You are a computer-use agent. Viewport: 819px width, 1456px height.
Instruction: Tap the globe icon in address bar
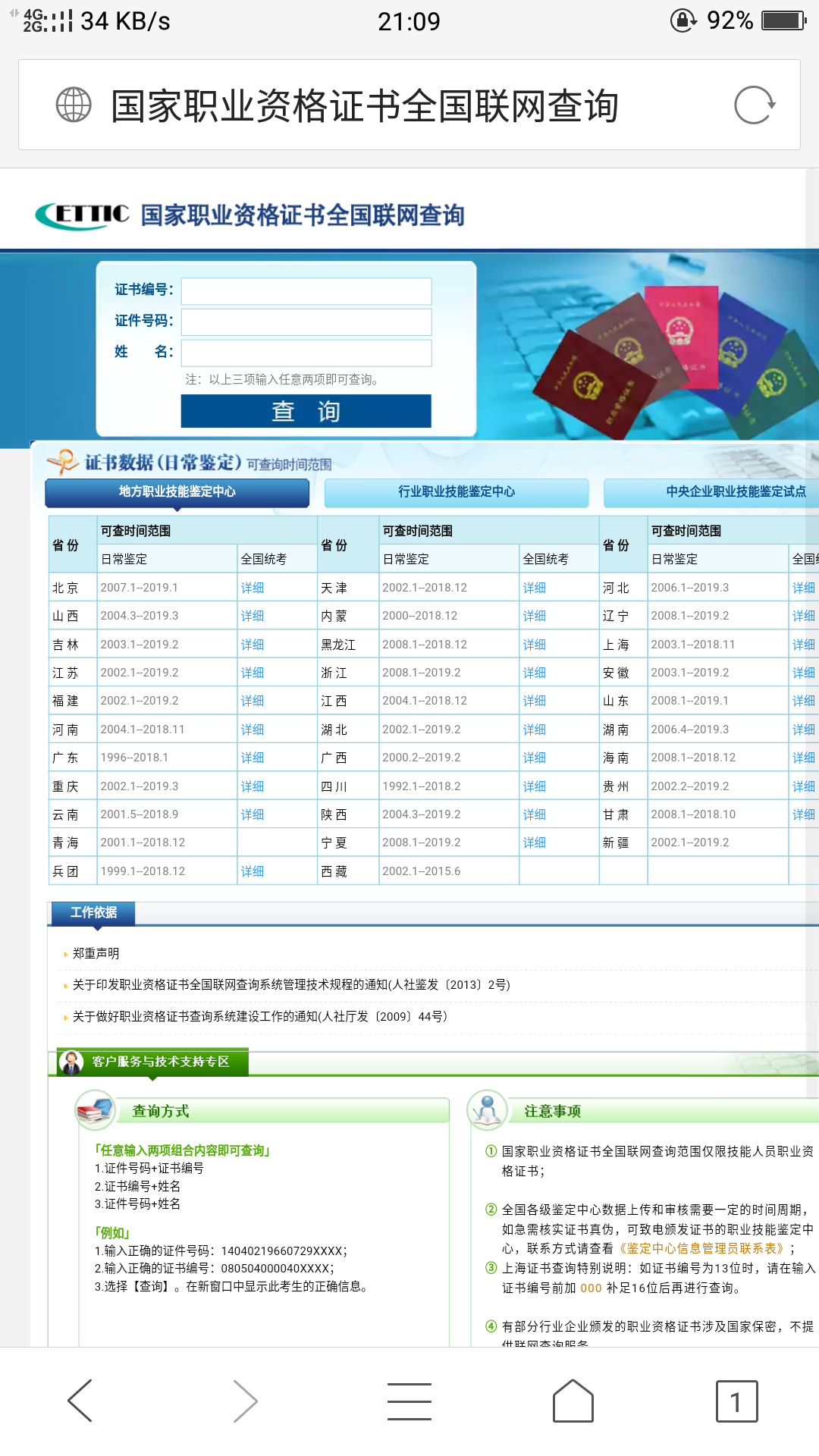[74, 105]
